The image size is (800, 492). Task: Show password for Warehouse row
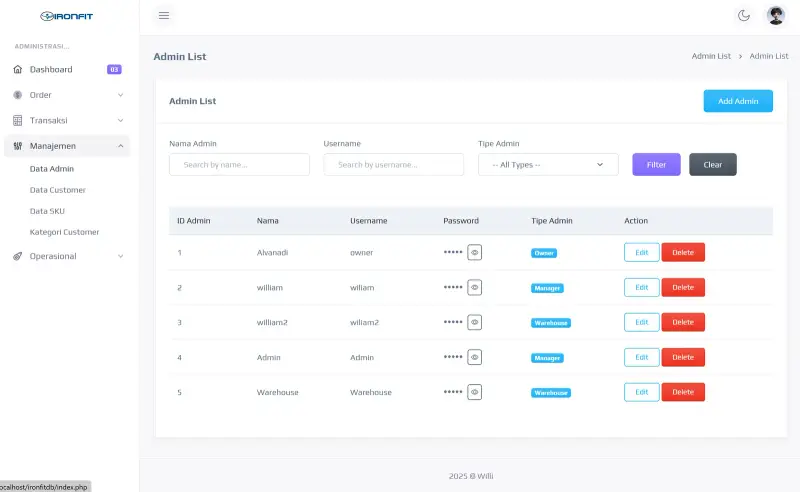click(474, 392)
